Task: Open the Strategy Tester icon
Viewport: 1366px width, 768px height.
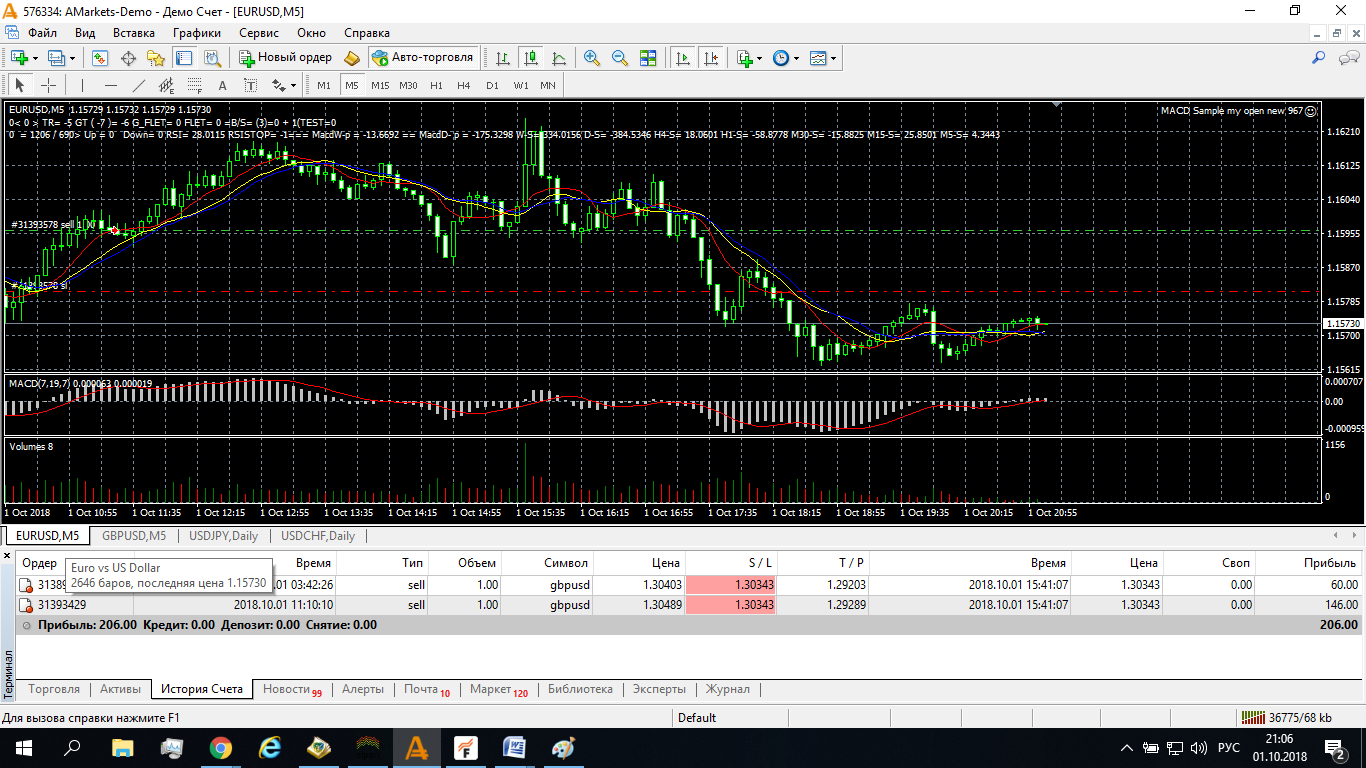Action: [212, 58]
